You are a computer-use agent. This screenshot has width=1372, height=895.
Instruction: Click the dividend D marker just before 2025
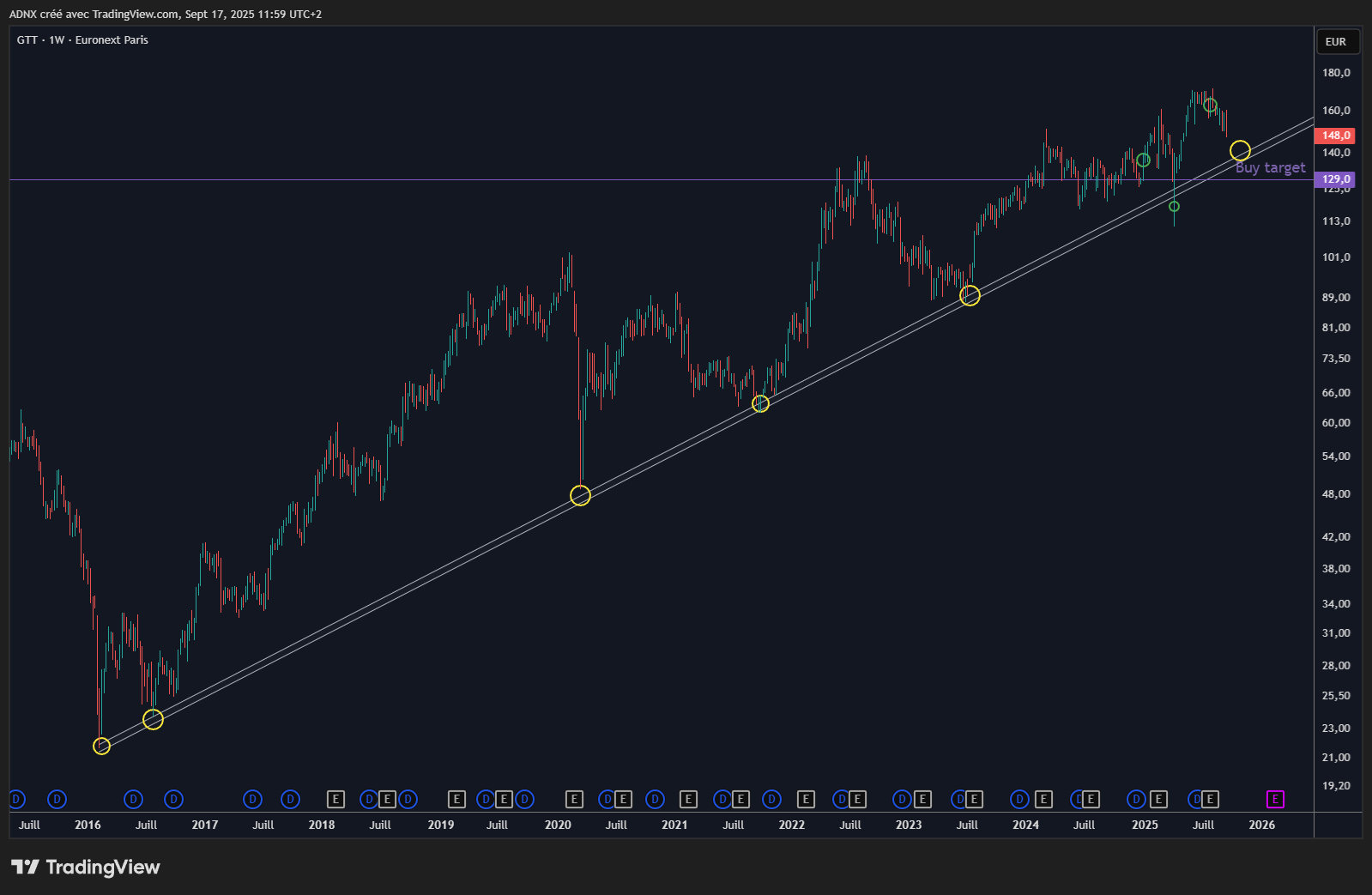(x=1136, y=800)
